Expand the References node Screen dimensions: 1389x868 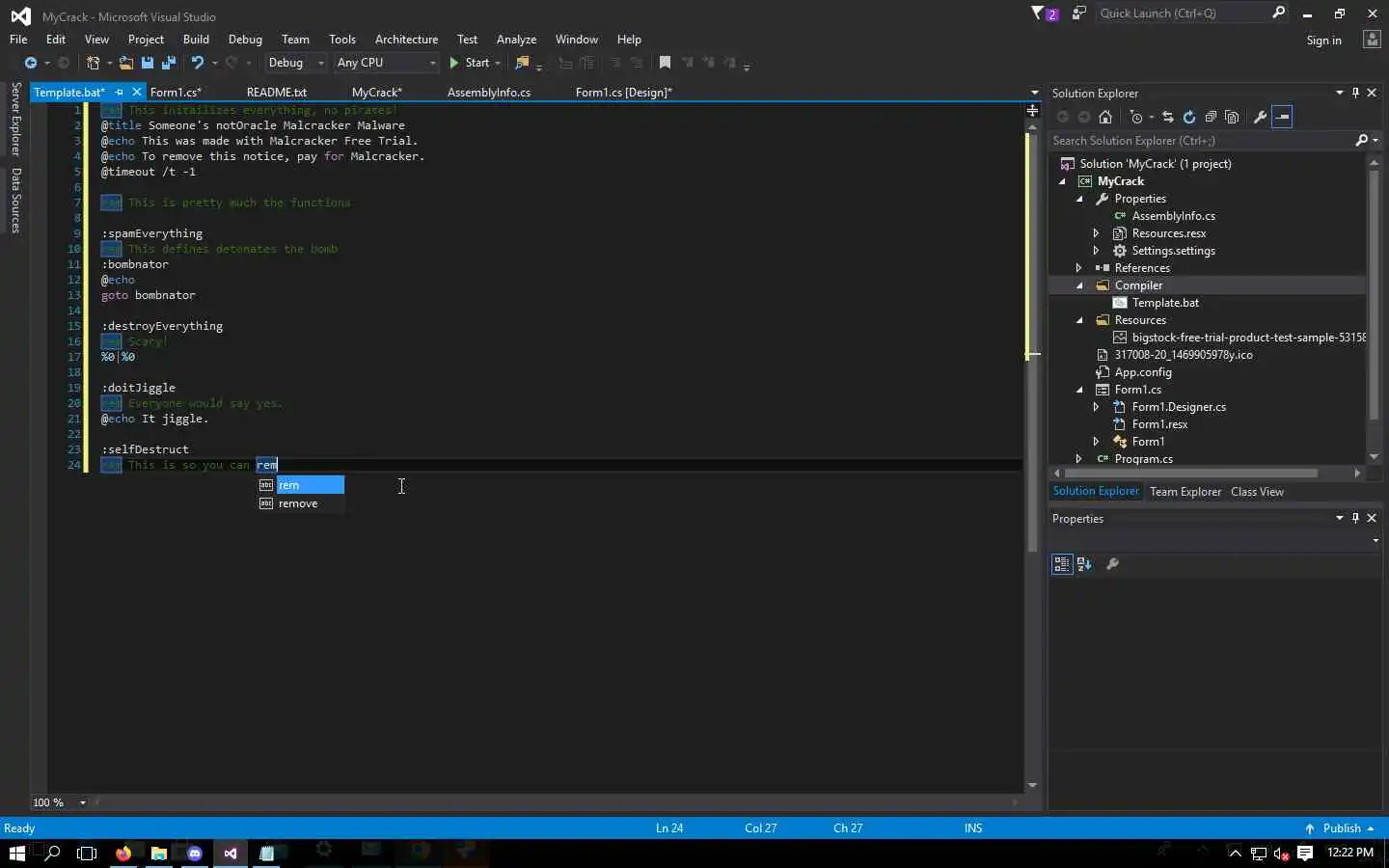(1079, 268)
